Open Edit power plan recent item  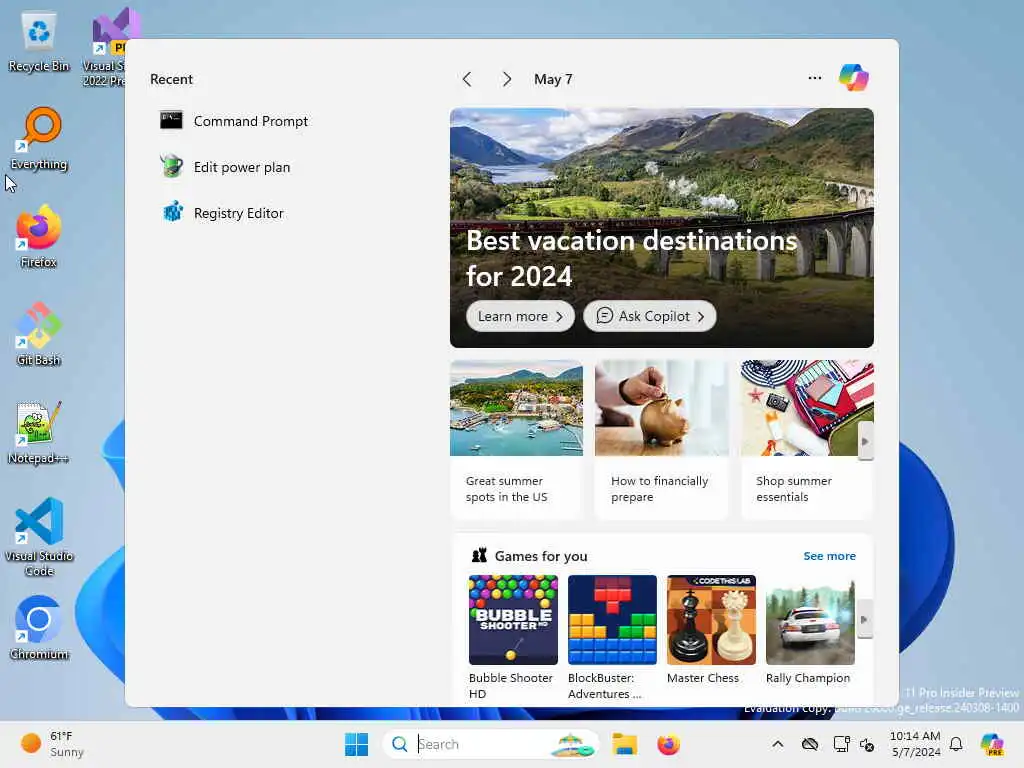pyautogui.click(x=226, y=167)
